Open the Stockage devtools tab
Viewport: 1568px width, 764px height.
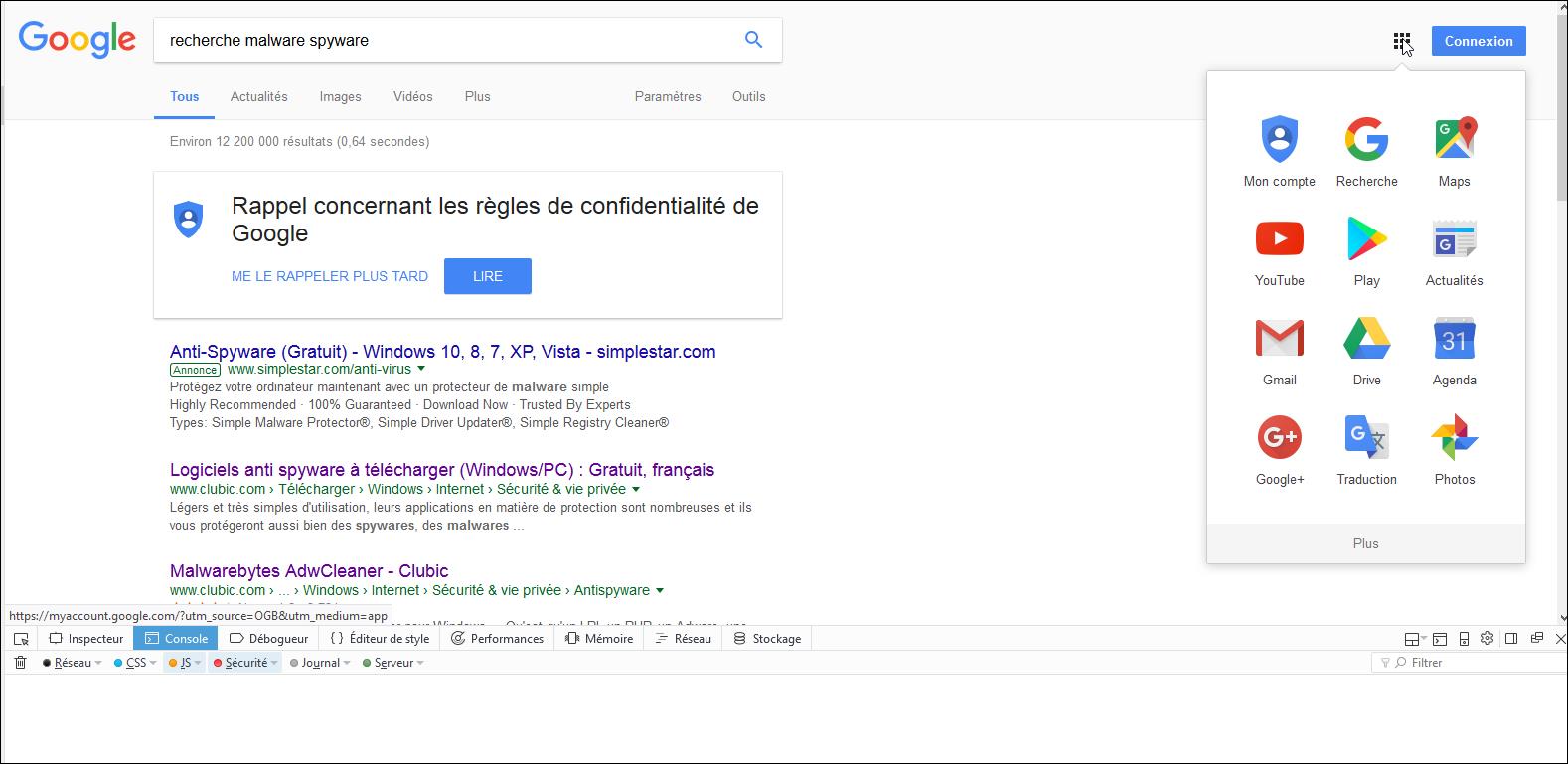pyautogui.click(x=767, y=639)
